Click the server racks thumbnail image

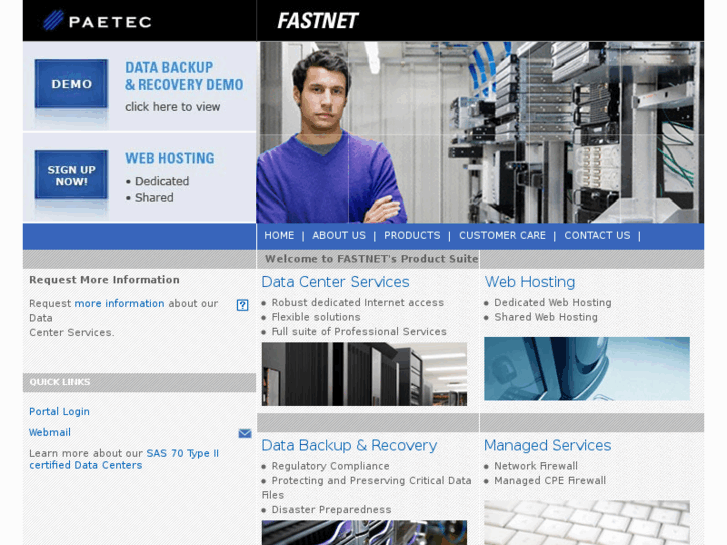pos(364,374)
